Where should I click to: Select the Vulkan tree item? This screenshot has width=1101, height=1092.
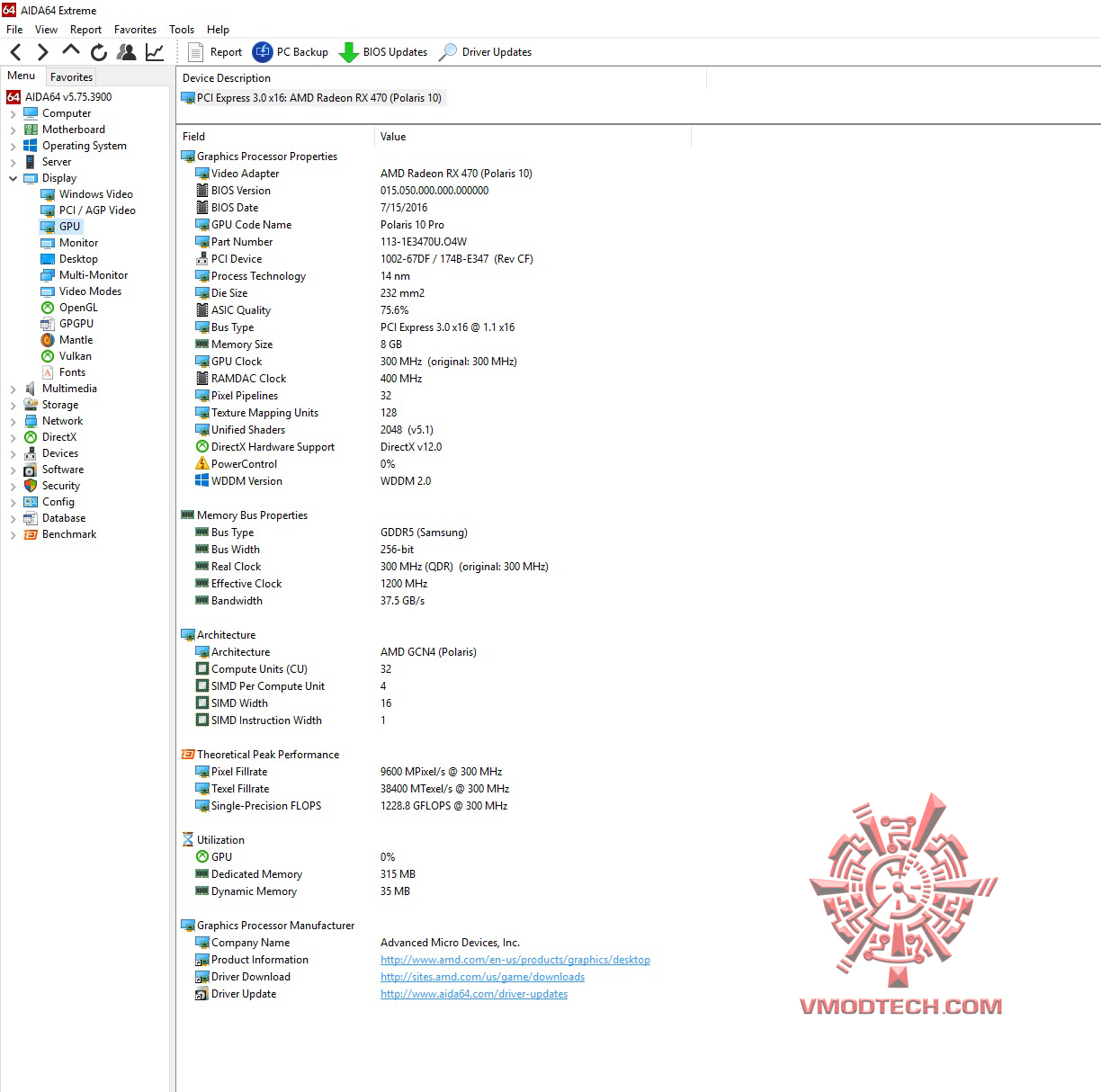click(x=66, y=356)
